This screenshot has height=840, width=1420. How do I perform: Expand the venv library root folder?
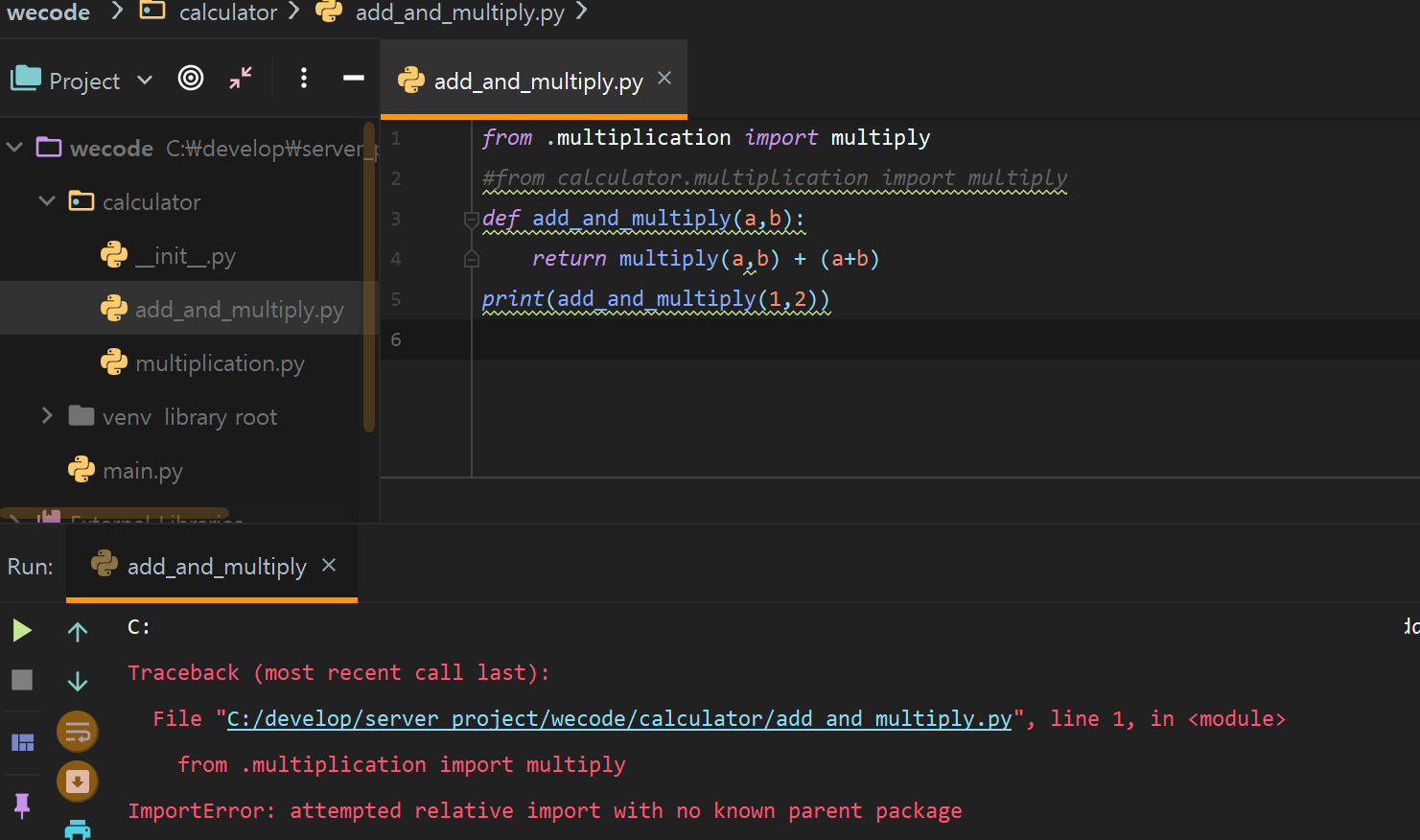coord(47,416)
